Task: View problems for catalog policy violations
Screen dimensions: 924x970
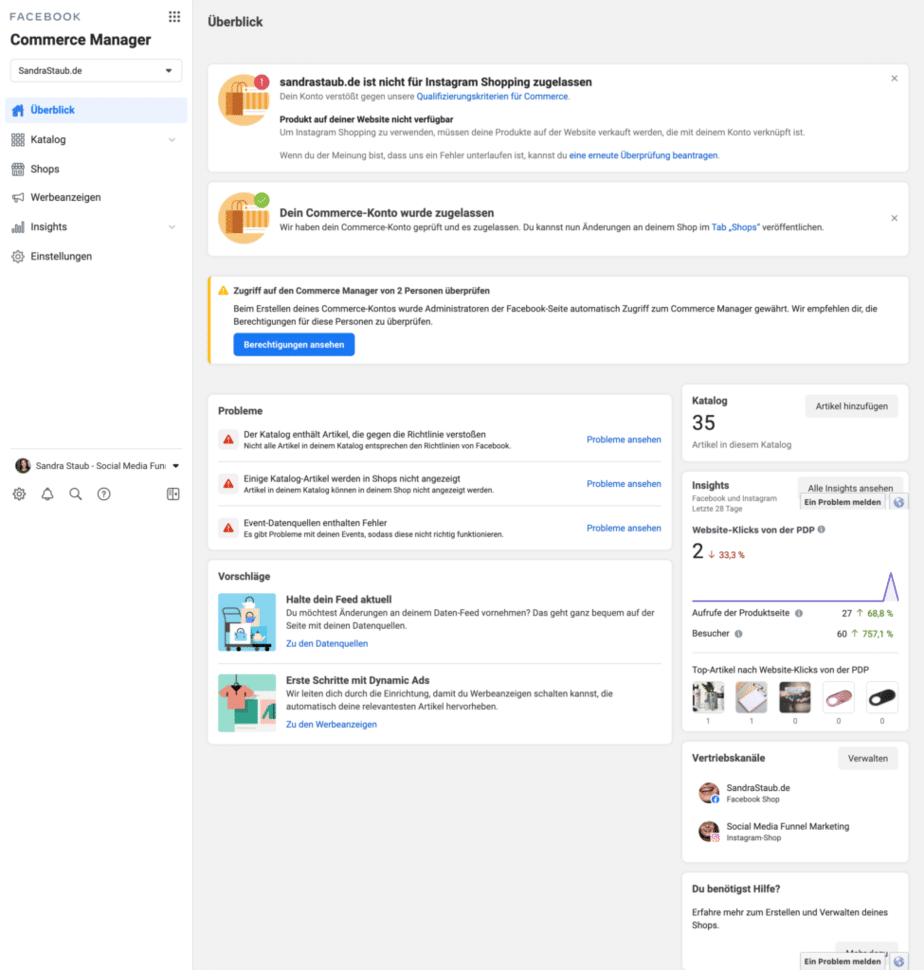Action: click(x=623, y=439)
